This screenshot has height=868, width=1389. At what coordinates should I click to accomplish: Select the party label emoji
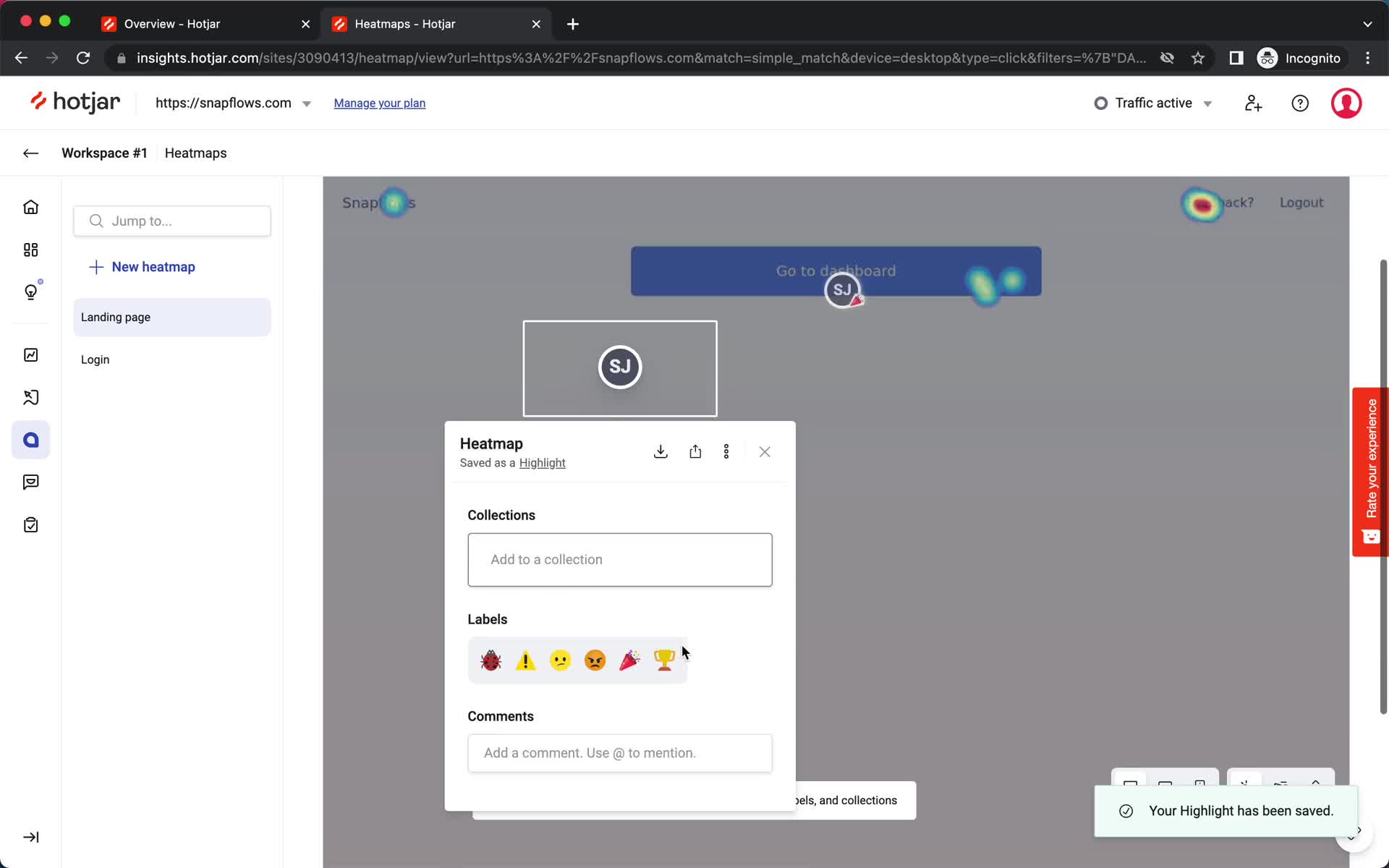click(x=629, y=659)
